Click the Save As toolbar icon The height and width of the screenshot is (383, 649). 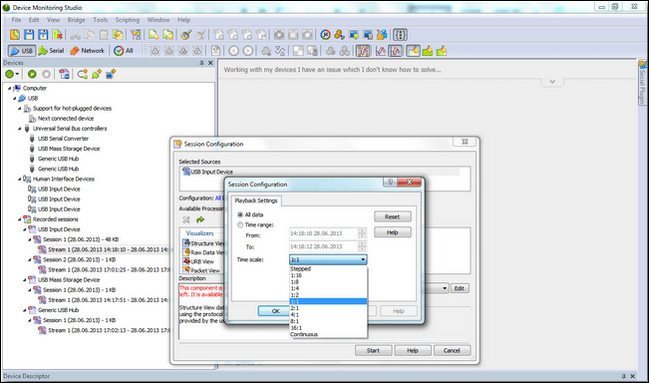coord(43,35)
